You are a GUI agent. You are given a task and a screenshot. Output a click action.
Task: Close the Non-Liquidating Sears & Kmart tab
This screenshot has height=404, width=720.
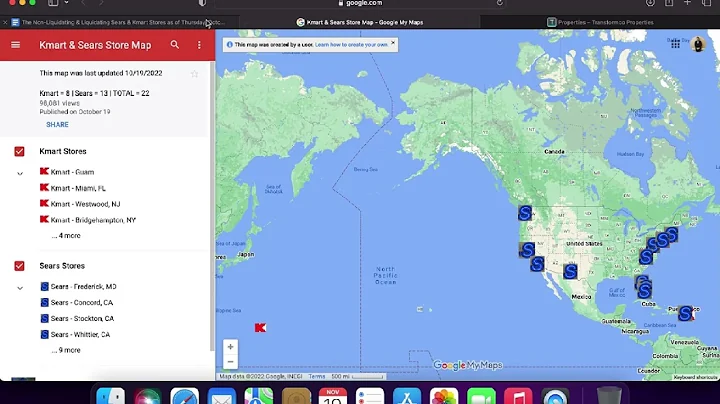pyautogui.click(x=5, y=22)
